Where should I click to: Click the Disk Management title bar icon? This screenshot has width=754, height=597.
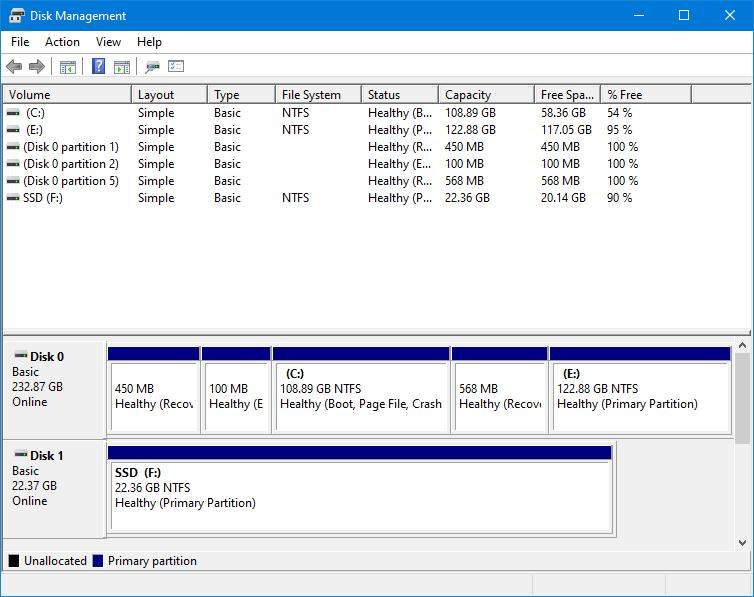[16, 15]
